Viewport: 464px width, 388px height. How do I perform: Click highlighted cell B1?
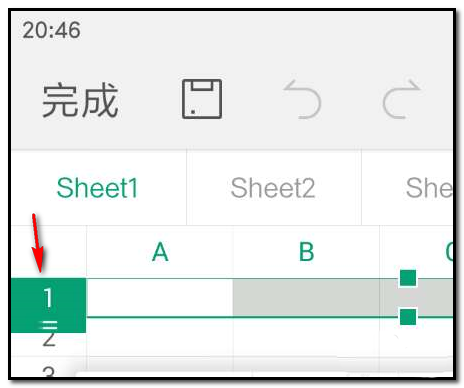(x=306, y=297)
